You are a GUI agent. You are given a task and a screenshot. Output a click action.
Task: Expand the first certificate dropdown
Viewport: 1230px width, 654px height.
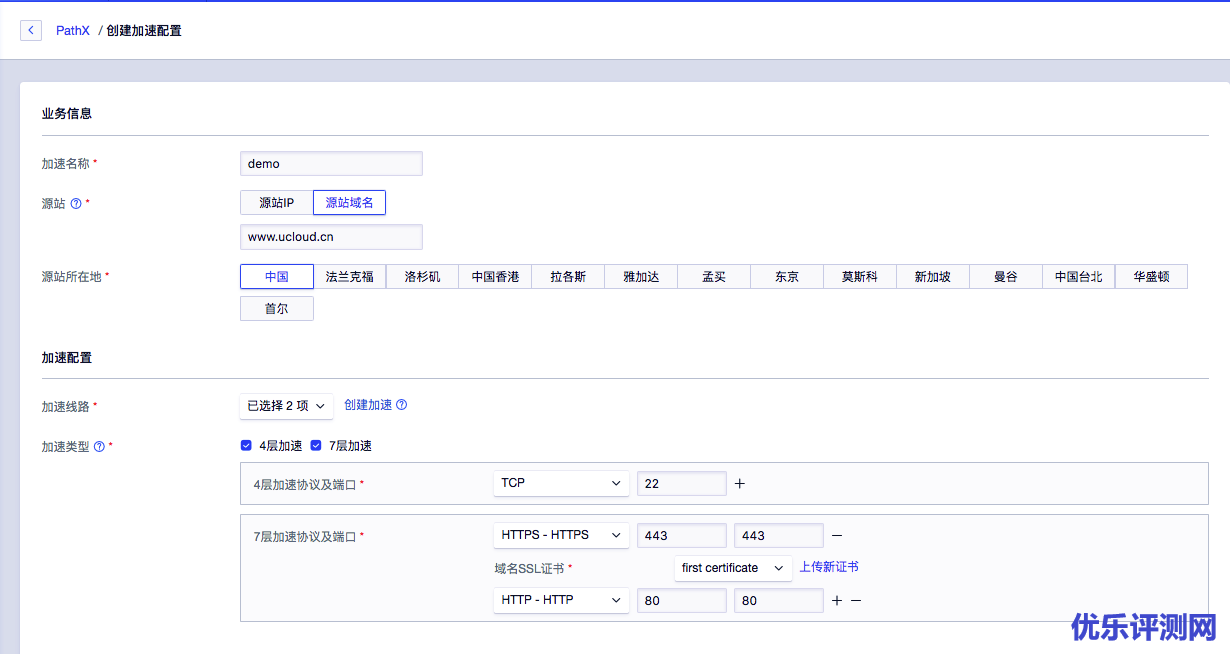(732, 568)
